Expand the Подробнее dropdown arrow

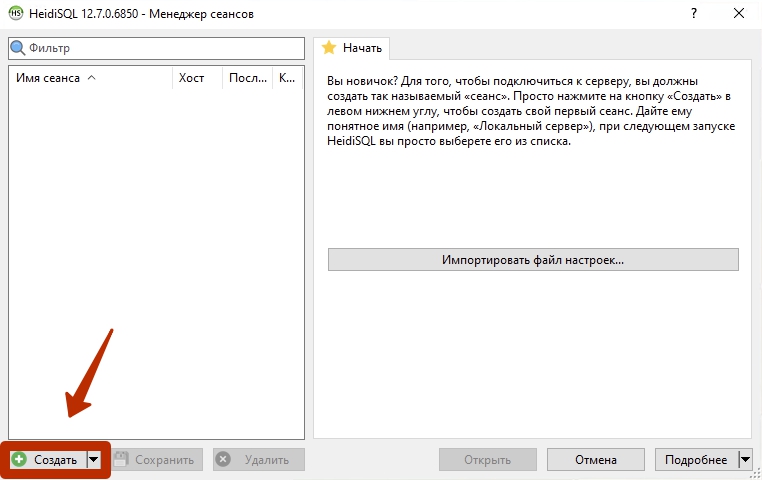tap(745, 460)
